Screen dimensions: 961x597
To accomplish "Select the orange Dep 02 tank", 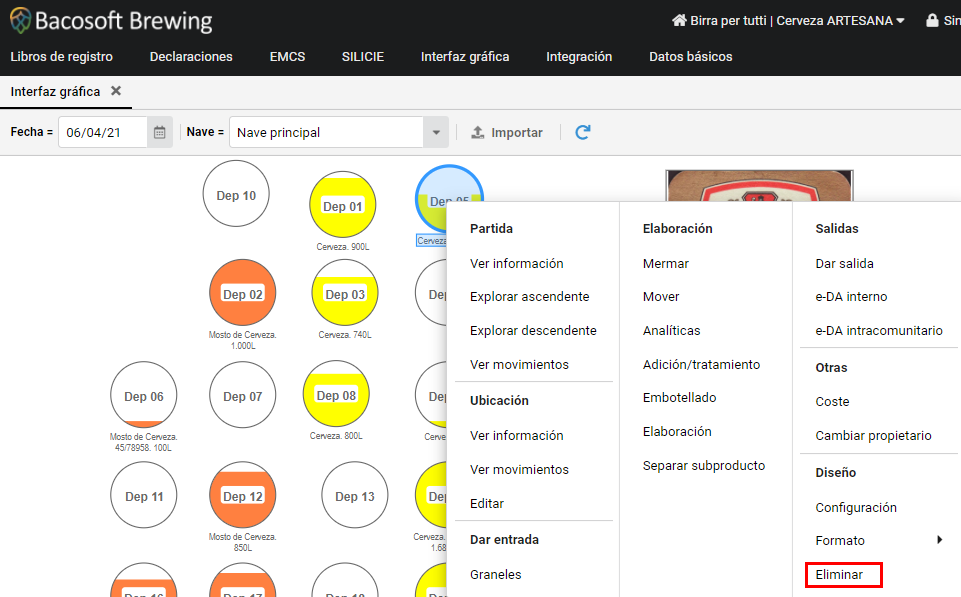I will point(243,292).
